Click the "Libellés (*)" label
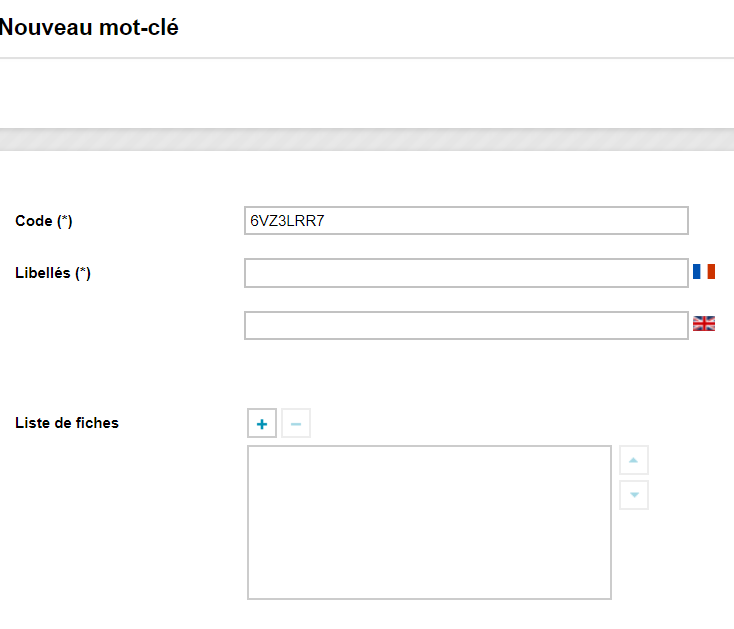This screenshot has width=734, height=629. (53, 273)
